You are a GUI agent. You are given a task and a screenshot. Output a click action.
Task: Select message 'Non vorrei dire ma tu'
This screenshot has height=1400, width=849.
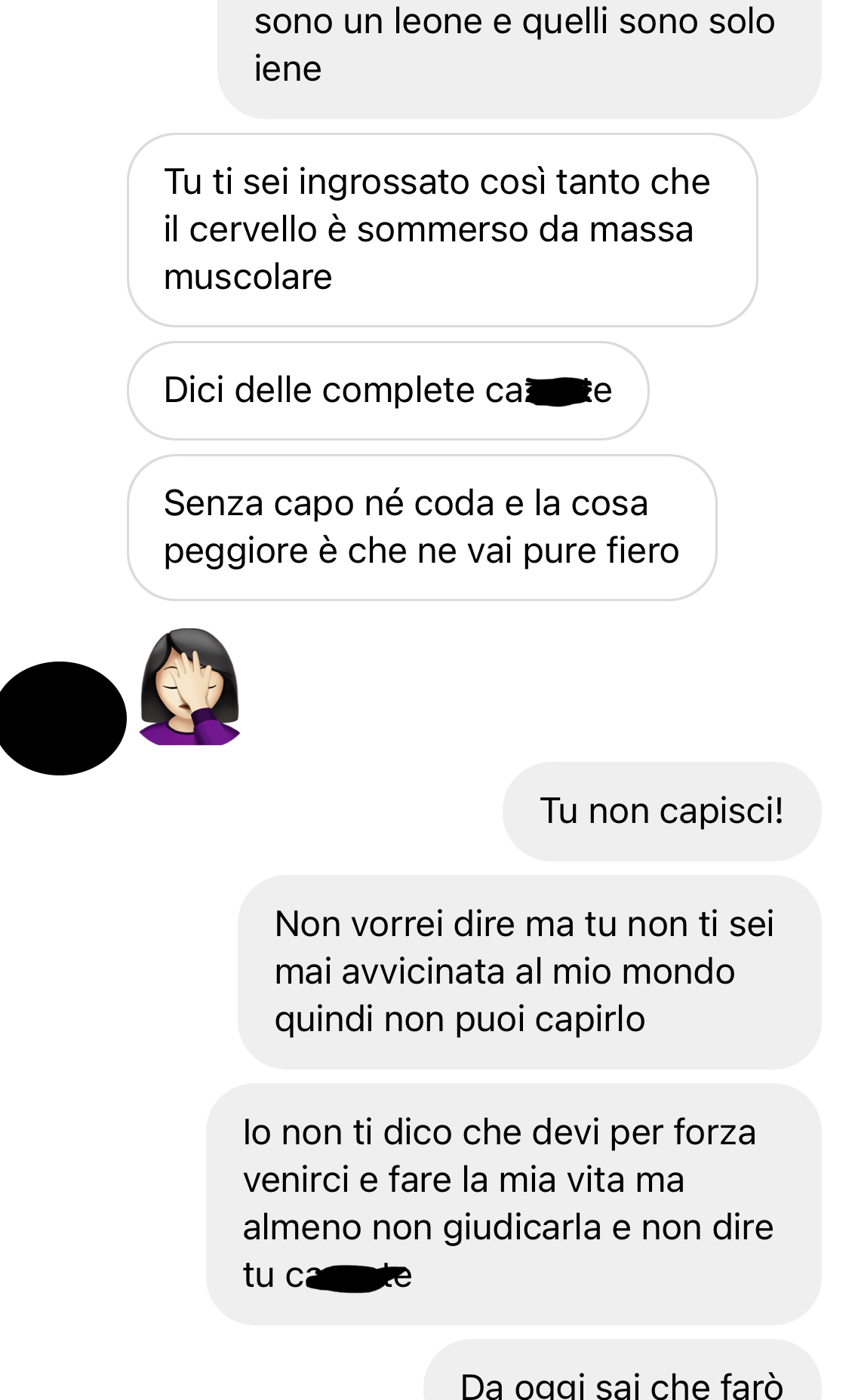click(530, 972)
